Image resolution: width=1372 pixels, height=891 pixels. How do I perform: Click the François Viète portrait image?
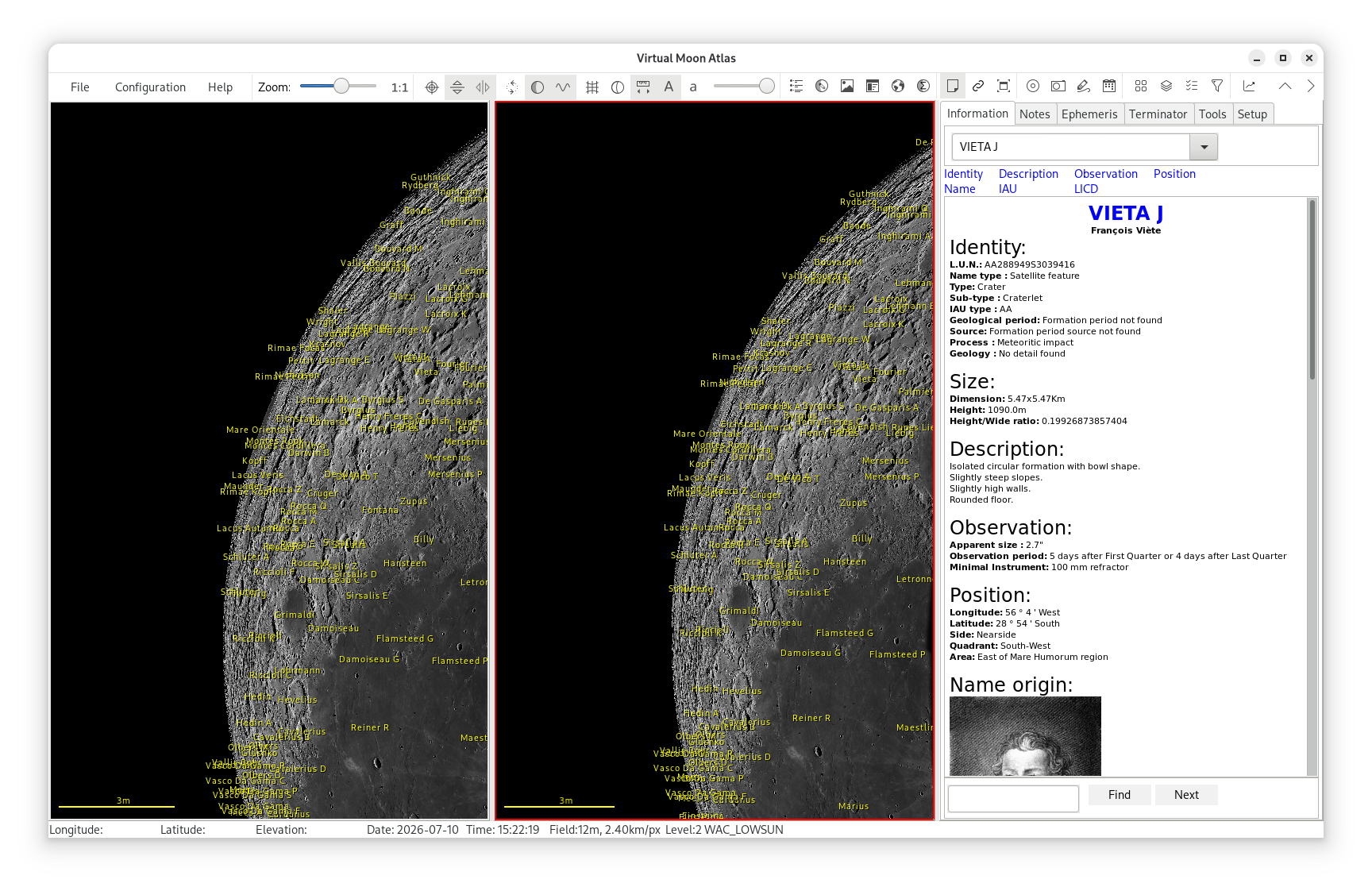coord(1025,736)
